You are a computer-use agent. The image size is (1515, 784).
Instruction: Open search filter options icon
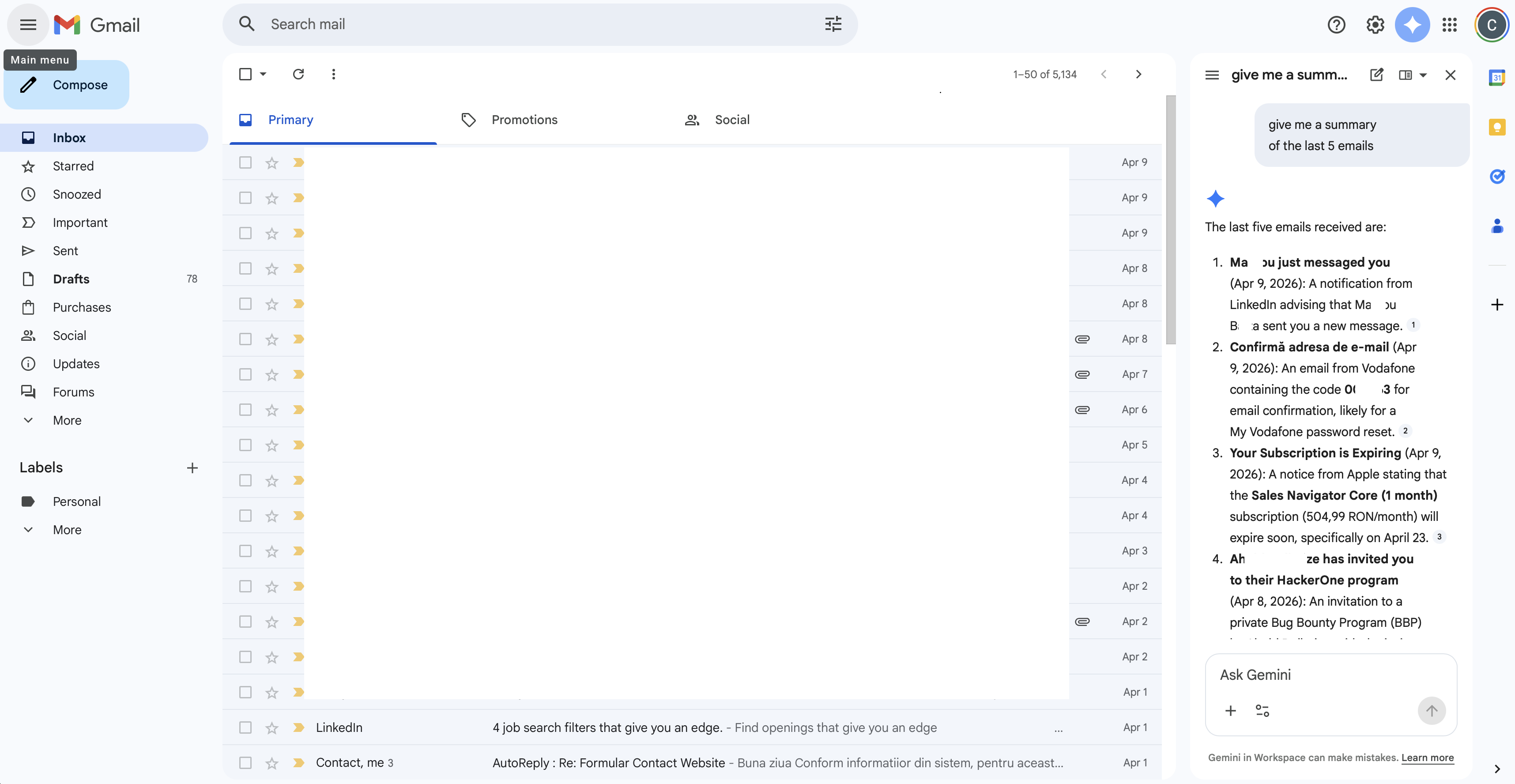[x=833, y=24]
